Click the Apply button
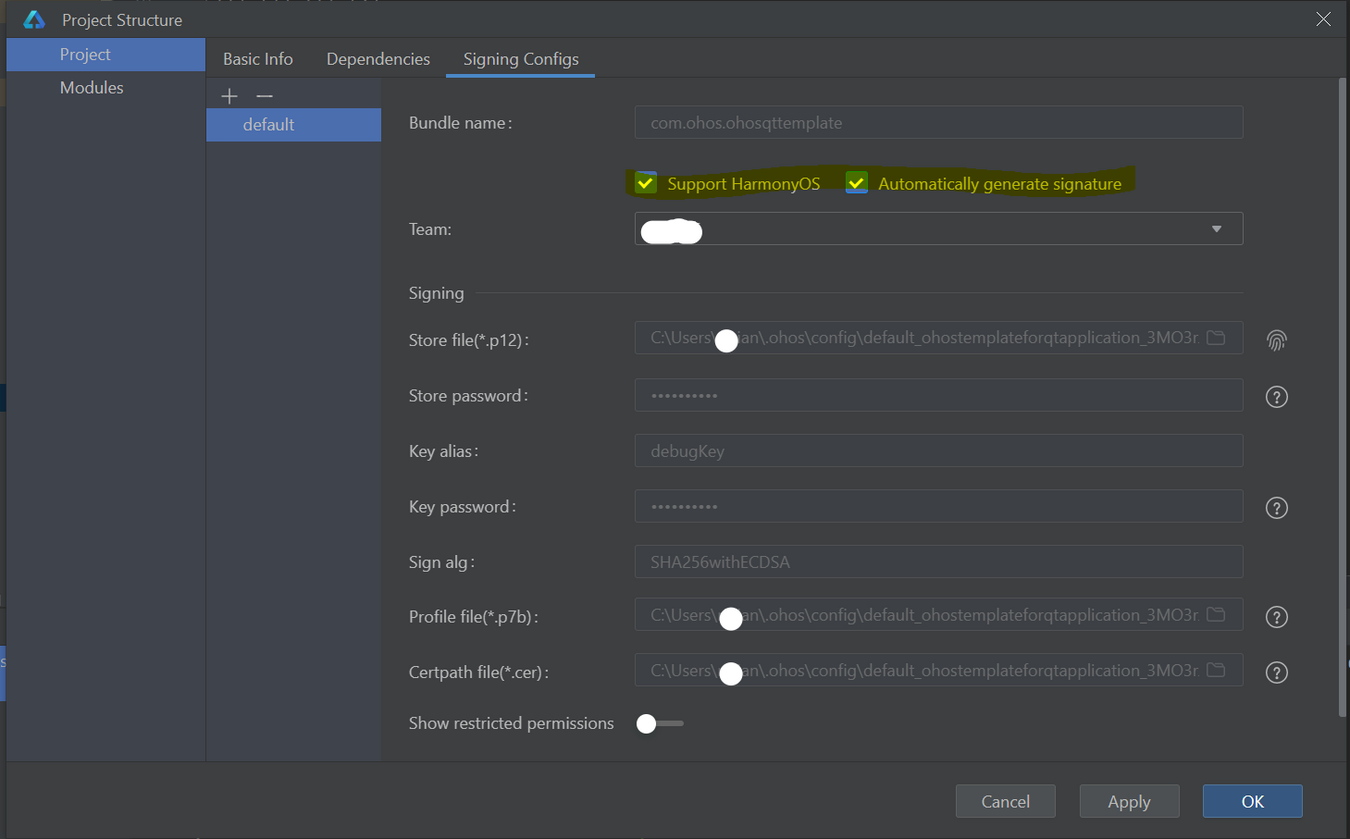This screenshot has width=1350, height=839. (x=1129, y=800)
